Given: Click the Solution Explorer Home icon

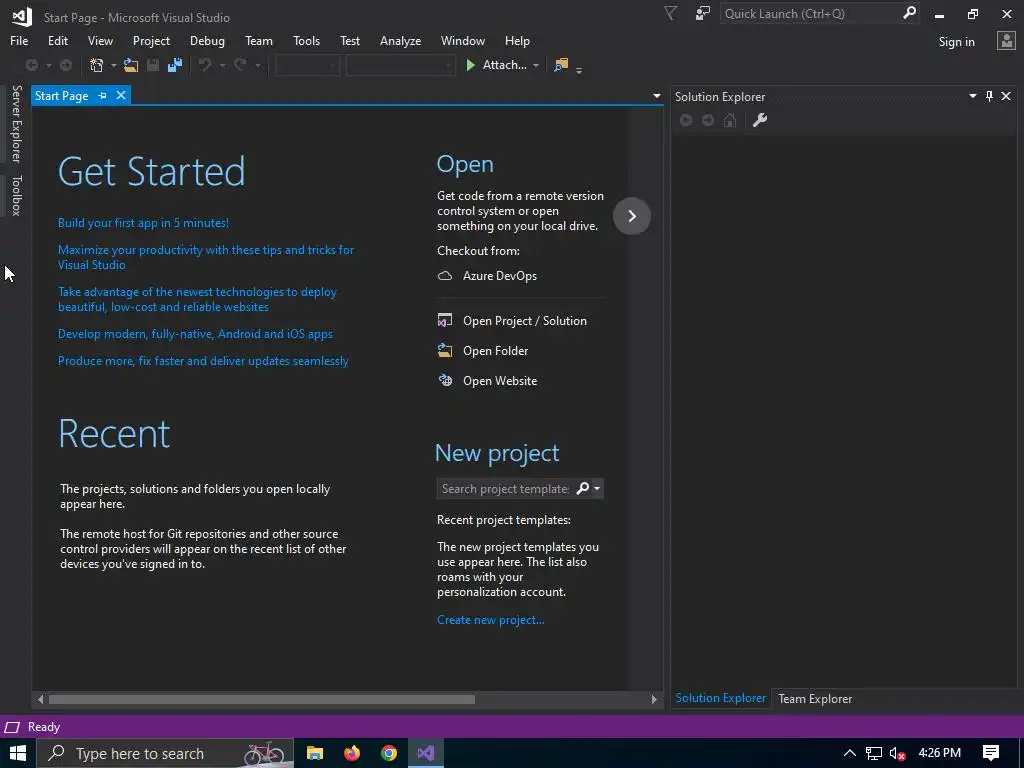Looking at the screenshot, I should pos(730,120).
